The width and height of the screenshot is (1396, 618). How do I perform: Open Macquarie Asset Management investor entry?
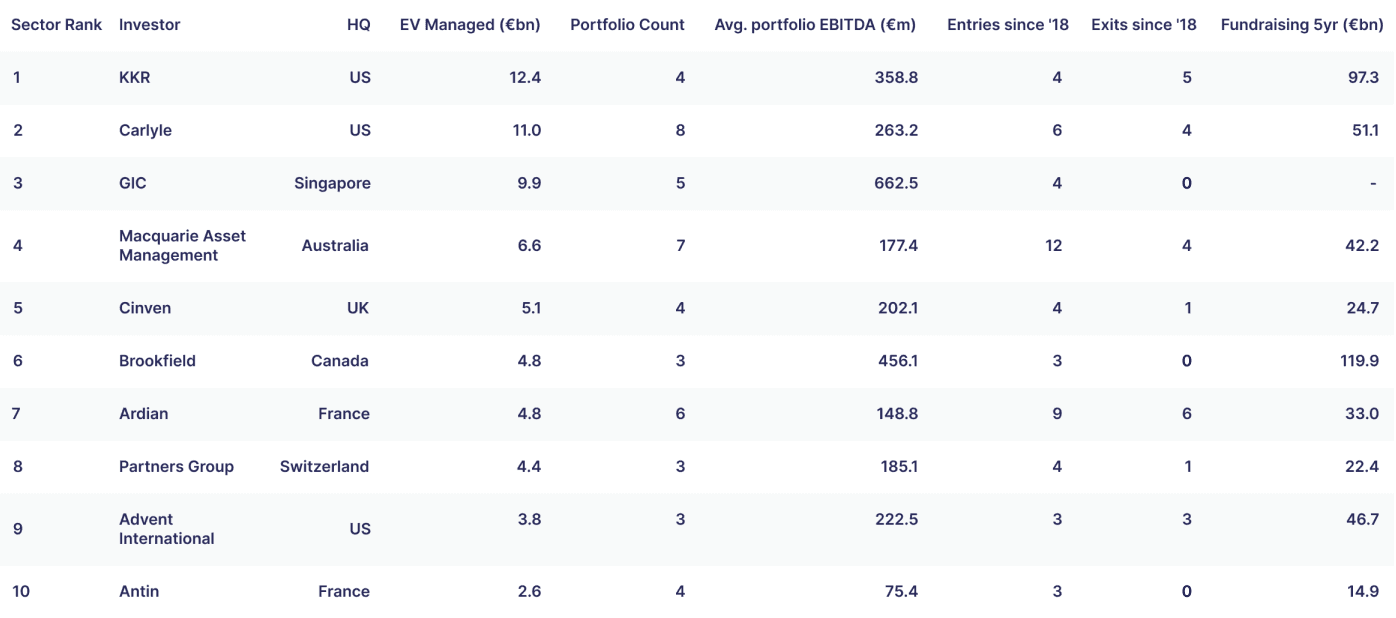pos(182,245)
